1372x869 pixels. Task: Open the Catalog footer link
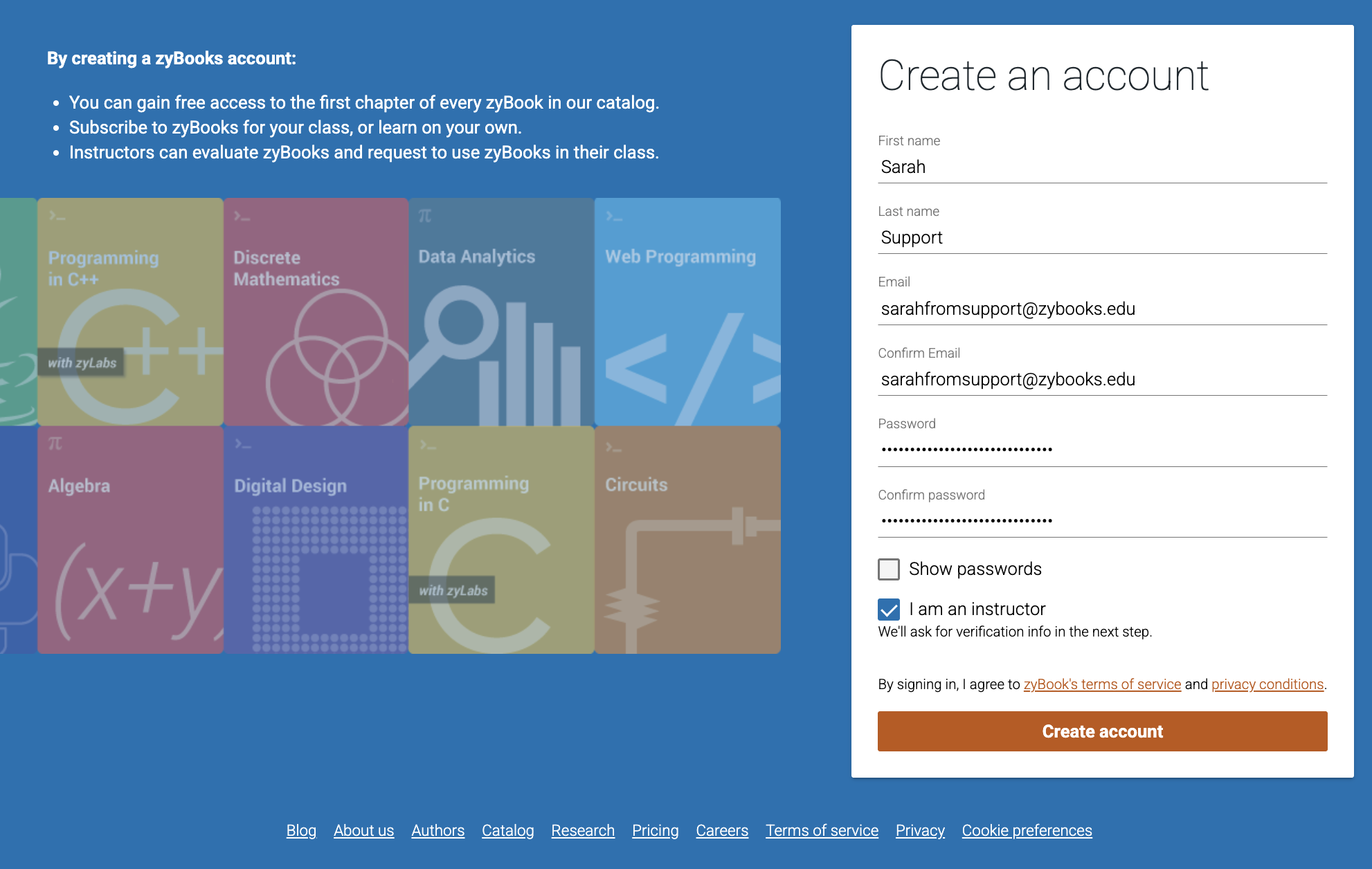click(507, 830)
